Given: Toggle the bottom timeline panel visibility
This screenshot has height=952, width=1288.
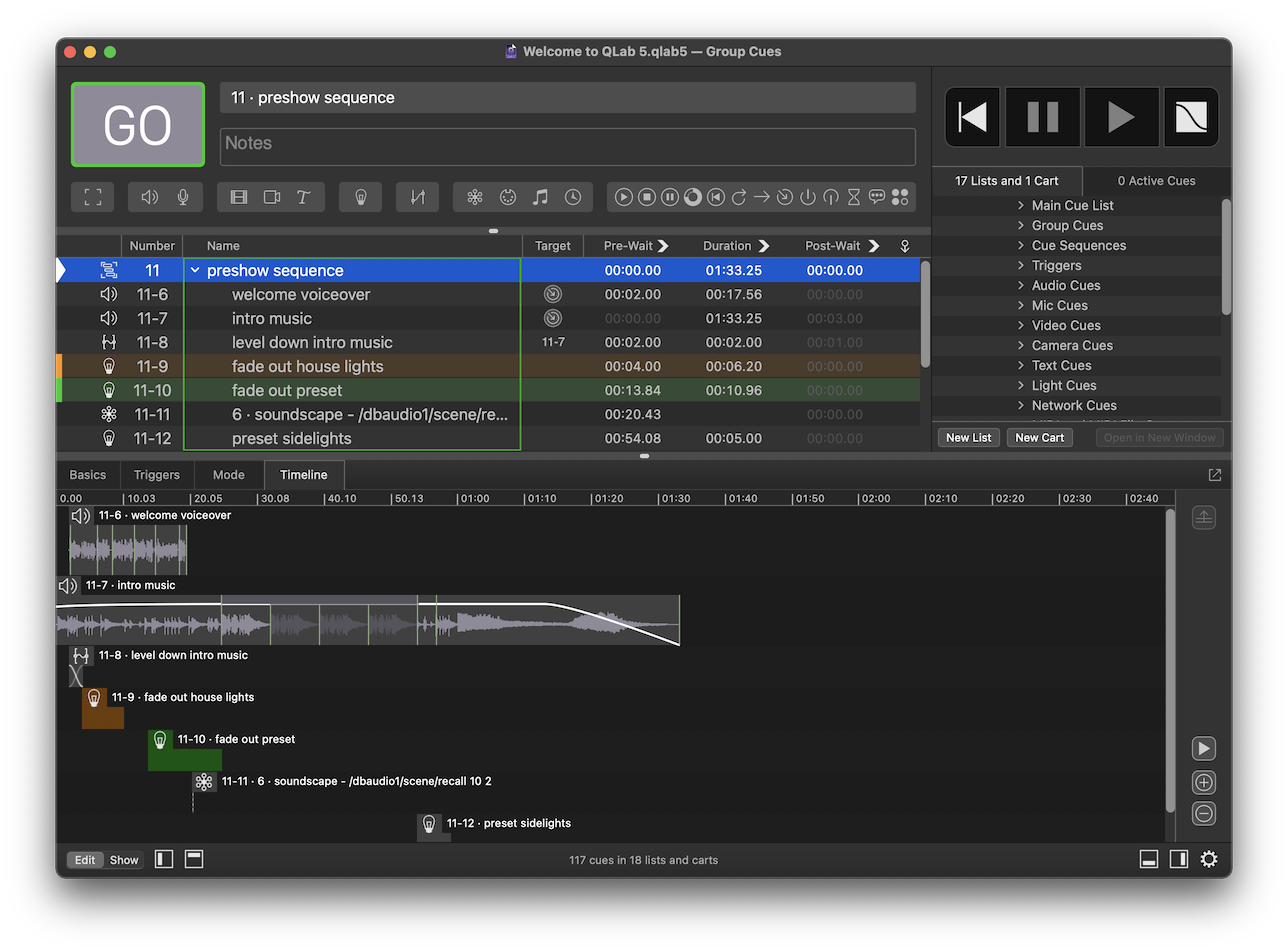Looking at the screenshot, I should pyautogui.click(x=1148, y=859).
